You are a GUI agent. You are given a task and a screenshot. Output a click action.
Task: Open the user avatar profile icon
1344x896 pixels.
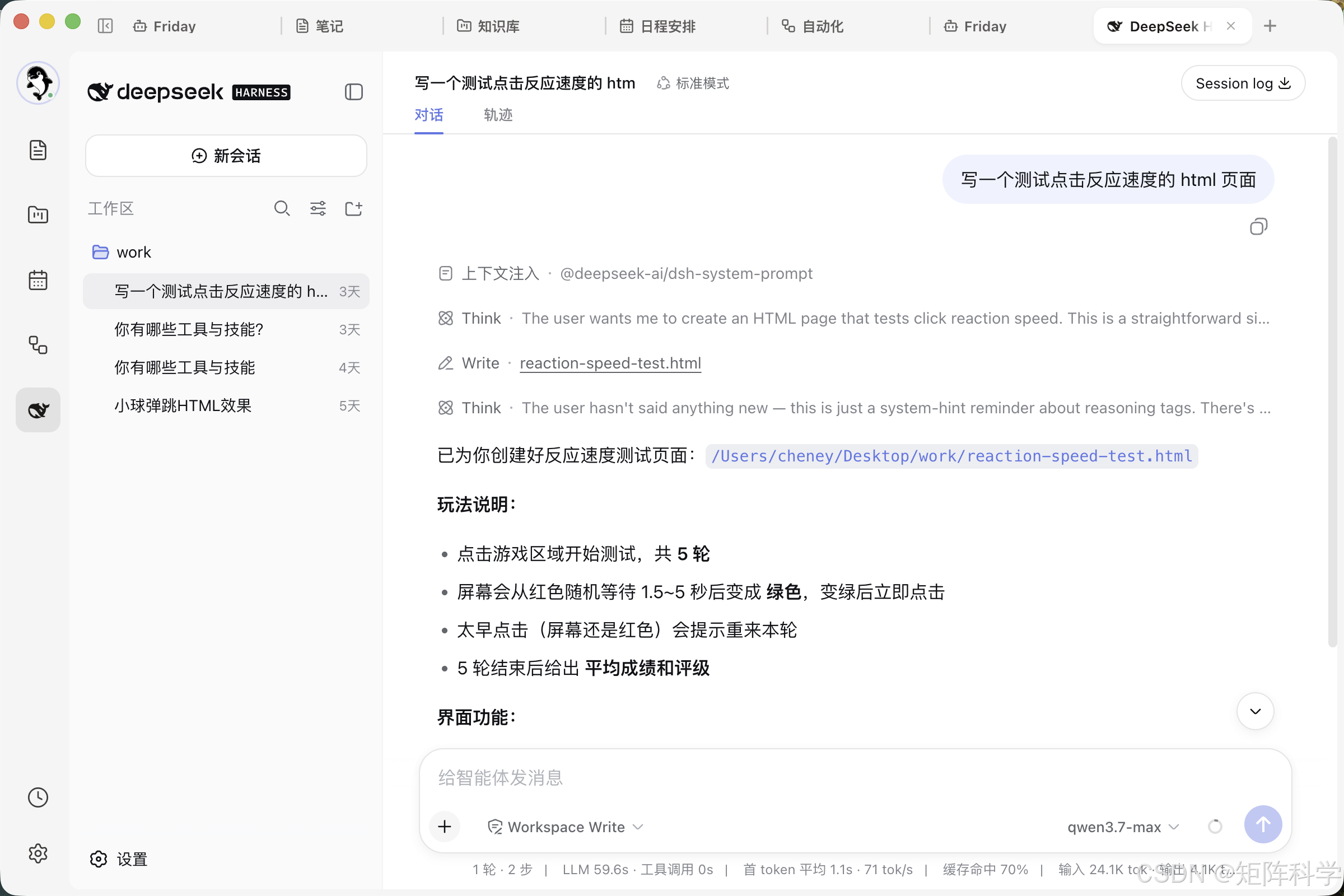pos(38,83)
